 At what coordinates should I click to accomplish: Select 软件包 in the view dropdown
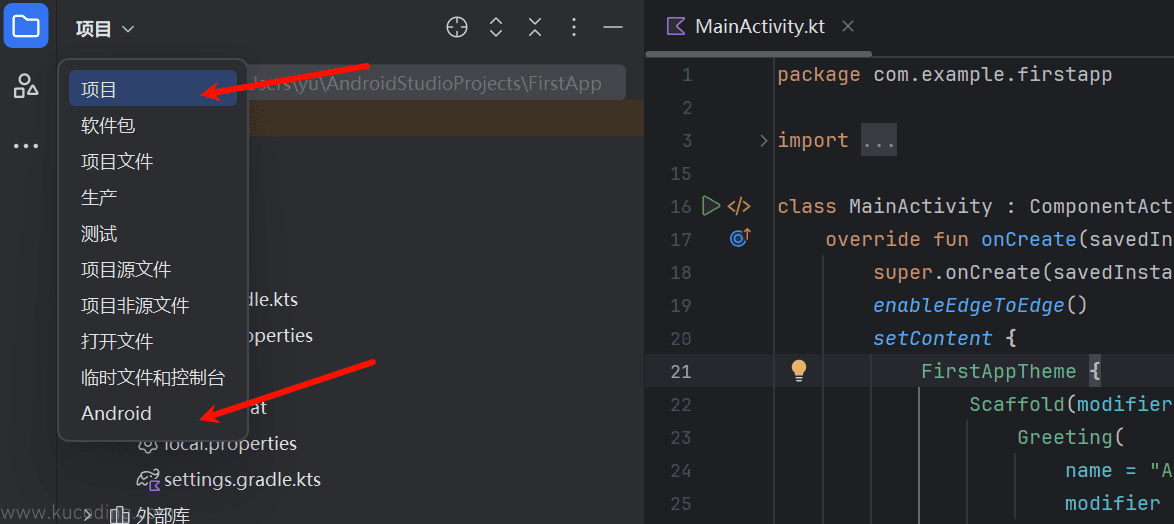coord(153,125)
